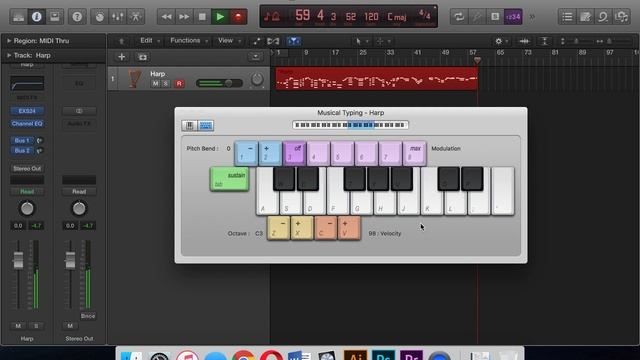
Task: Open the pointer tool menu
Action: click(x=361, y=41)
